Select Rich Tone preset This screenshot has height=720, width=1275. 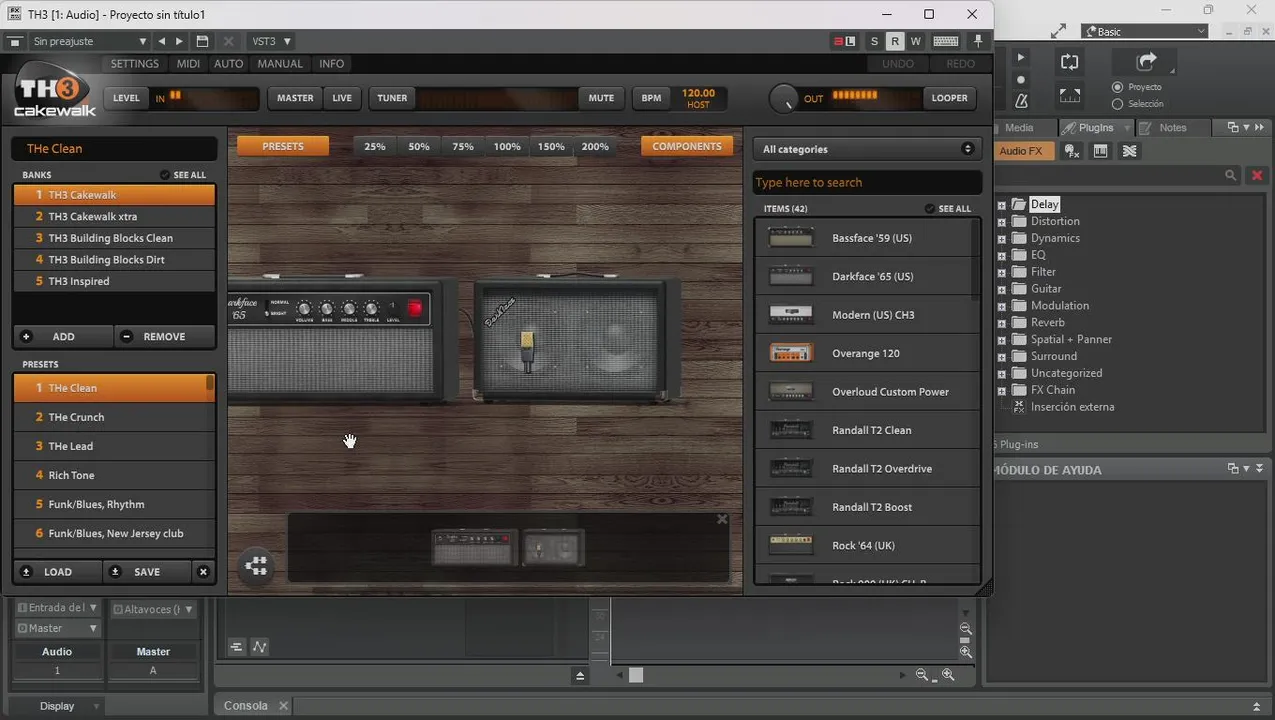114,475
